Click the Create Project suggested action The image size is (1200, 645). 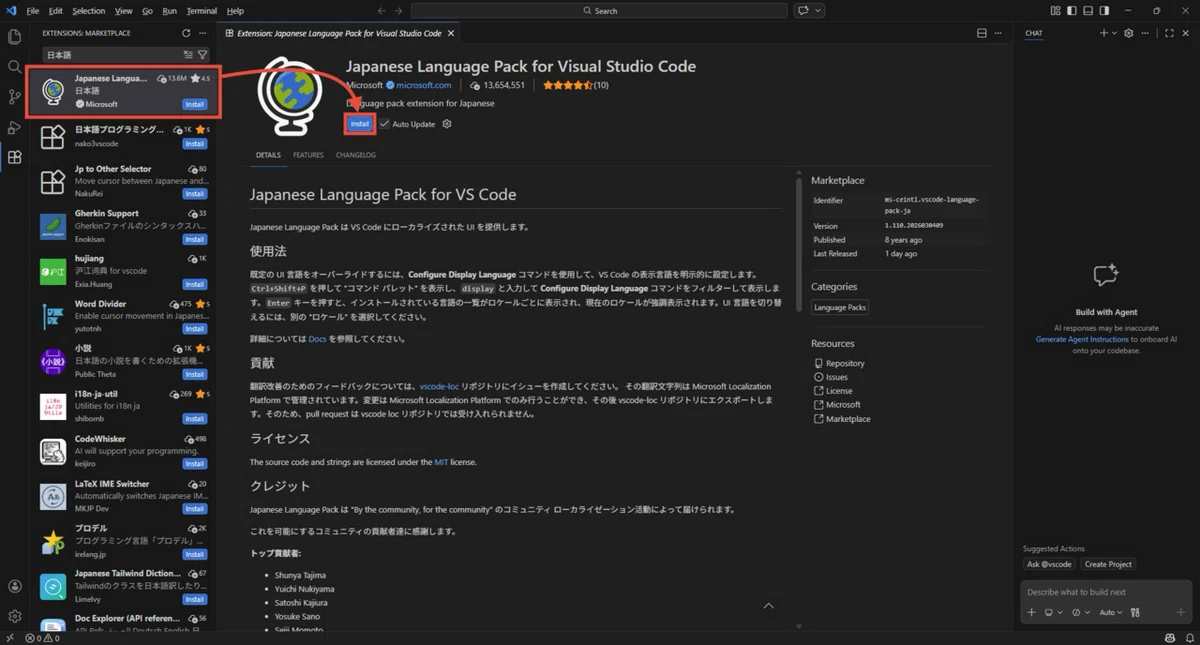(1108, 564)
